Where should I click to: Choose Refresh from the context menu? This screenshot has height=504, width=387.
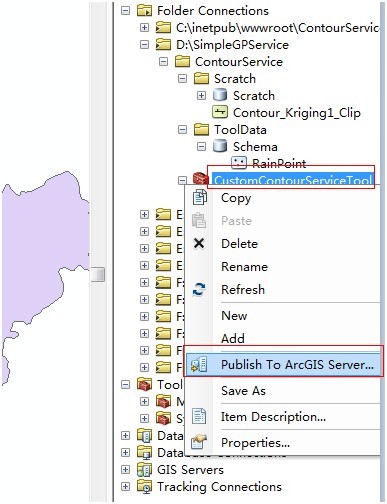[x=243, y=289]
